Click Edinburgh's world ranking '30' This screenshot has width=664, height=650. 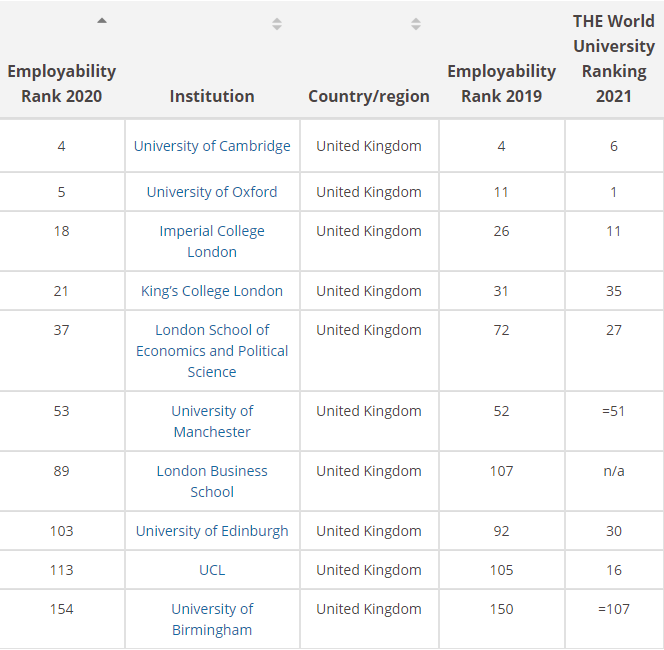[x=614, y=531]
